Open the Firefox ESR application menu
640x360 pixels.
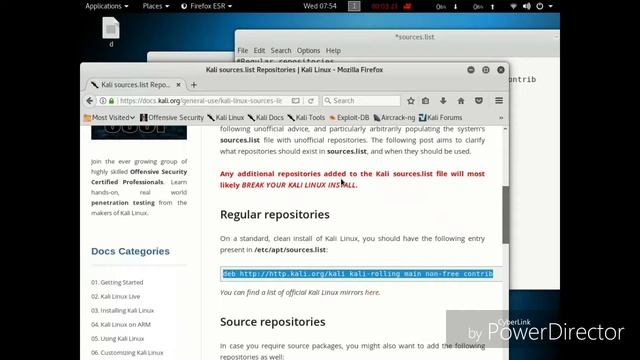coord(207,6)
